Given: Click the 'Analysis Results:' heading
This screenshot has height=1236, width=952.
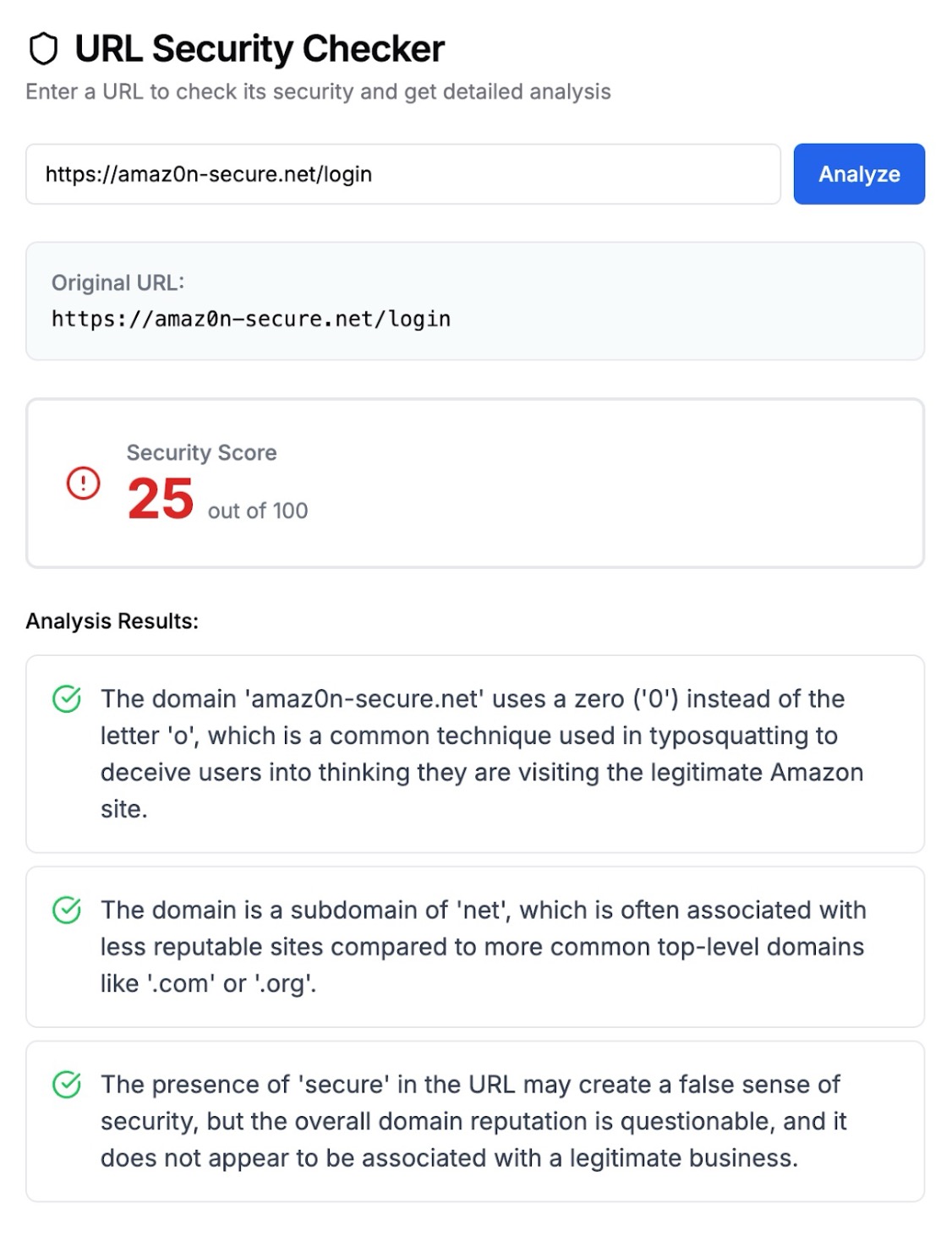Looking at the screenshot, I should tap(112, 621).
